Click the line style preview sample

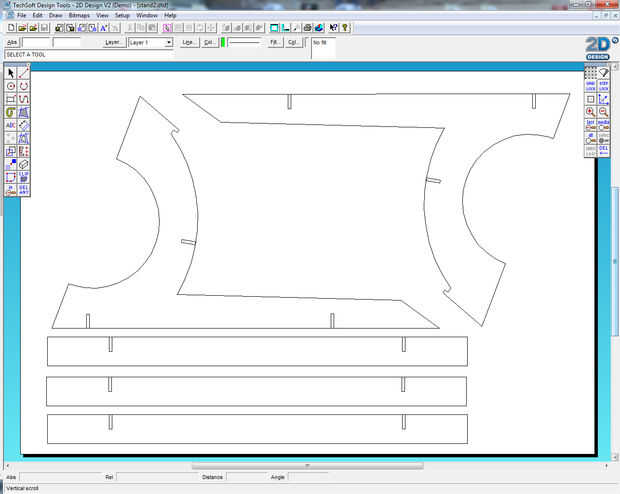tap(245, 42)
